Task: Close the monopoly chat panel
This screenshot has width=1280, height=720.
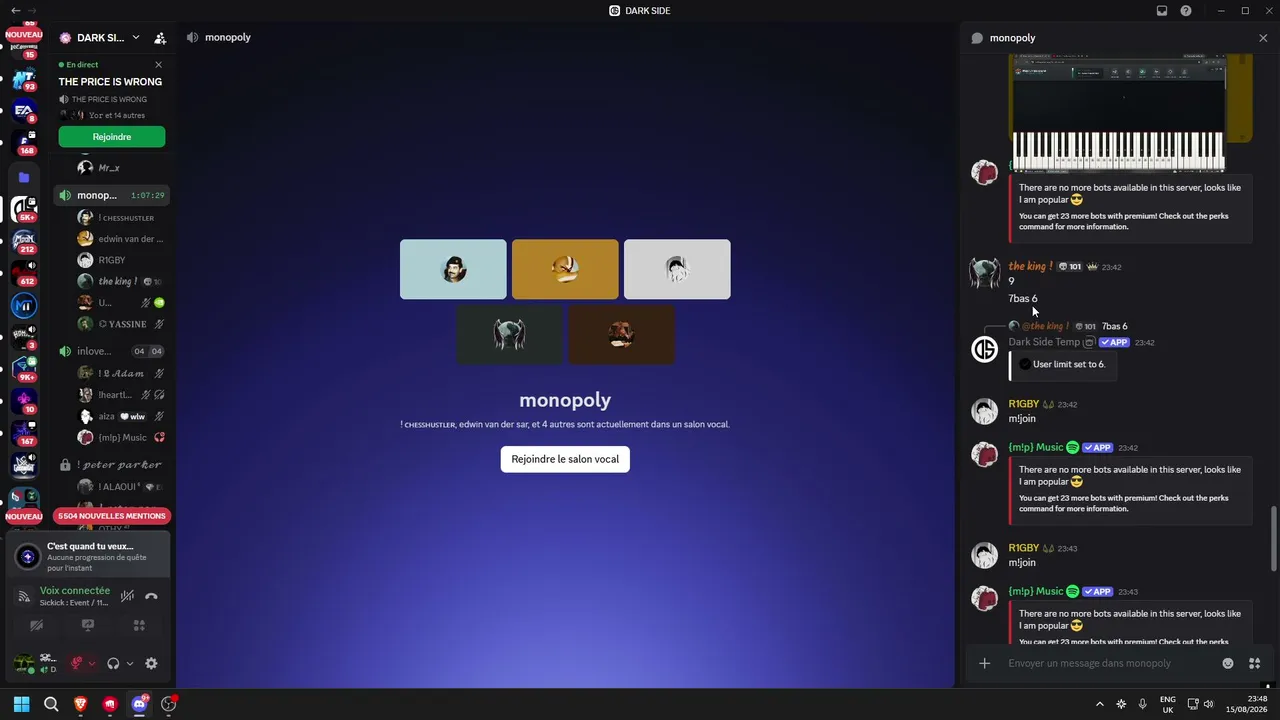Action: pyautogui.click(x=1263, y=38)
